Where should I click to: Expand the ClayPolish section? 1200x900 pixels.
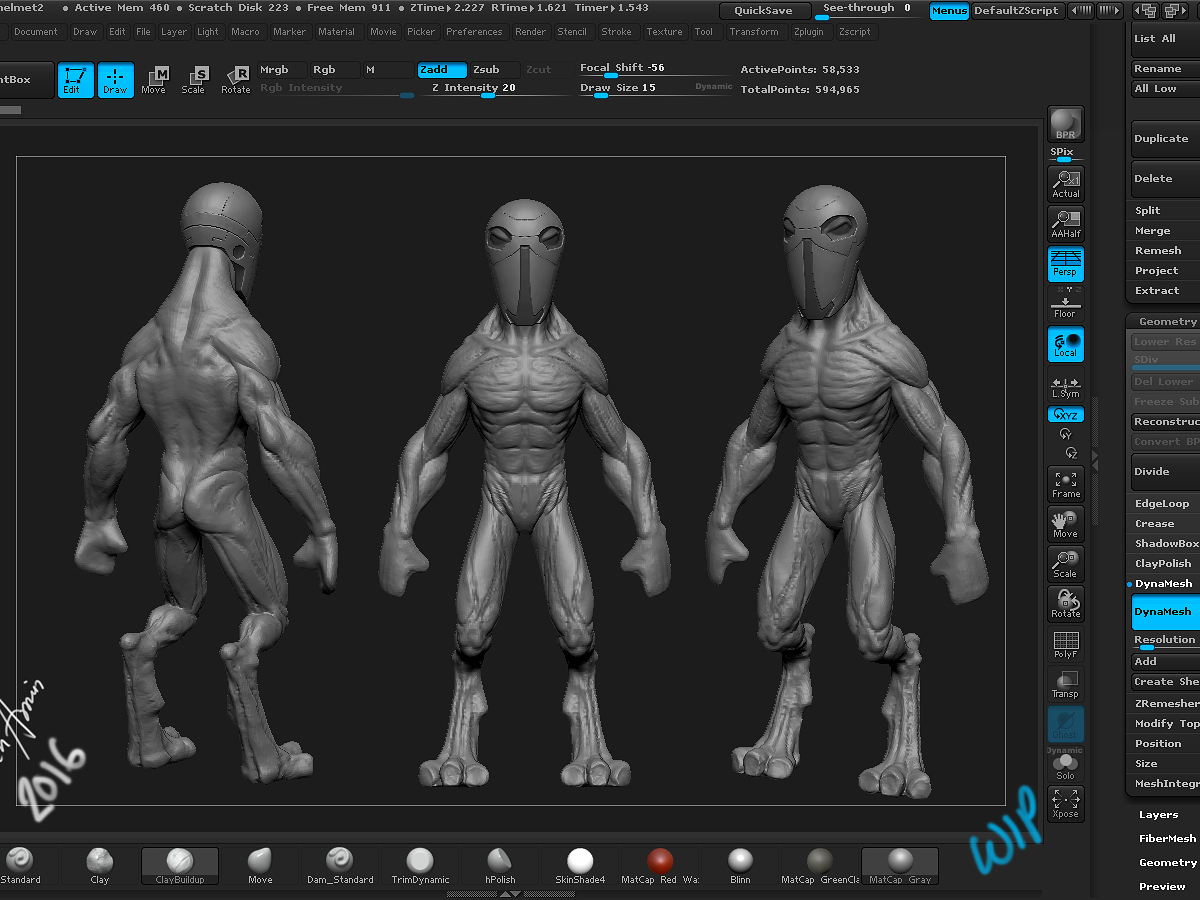(1165, 564)
